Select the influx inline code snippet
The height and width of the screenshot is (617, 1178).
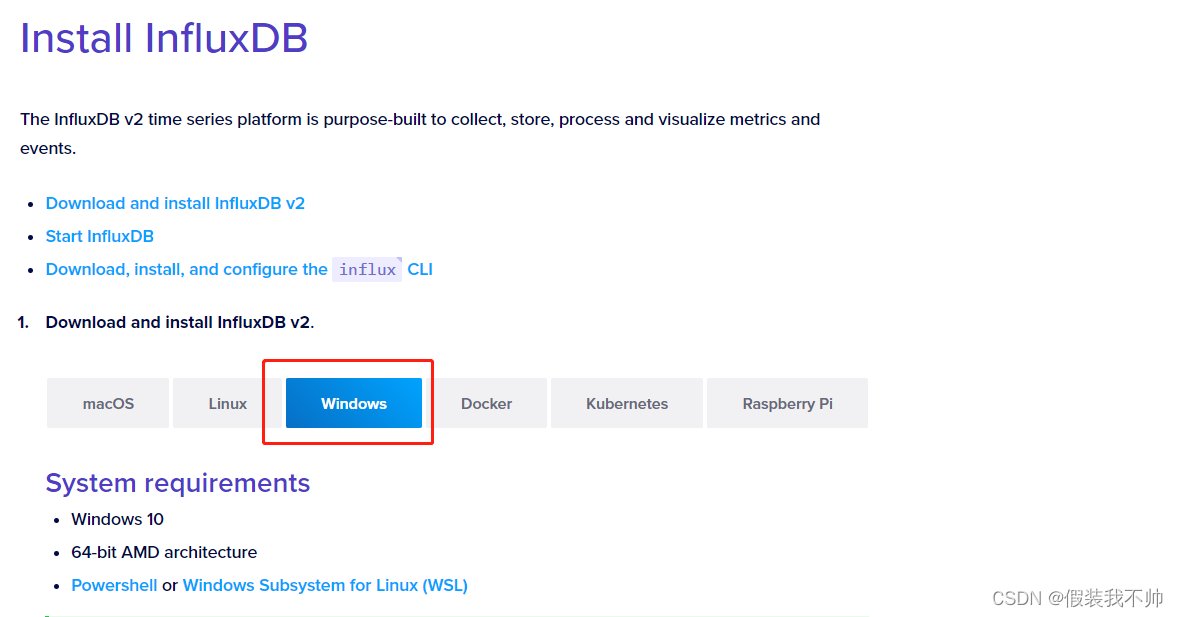click(366, 269)
